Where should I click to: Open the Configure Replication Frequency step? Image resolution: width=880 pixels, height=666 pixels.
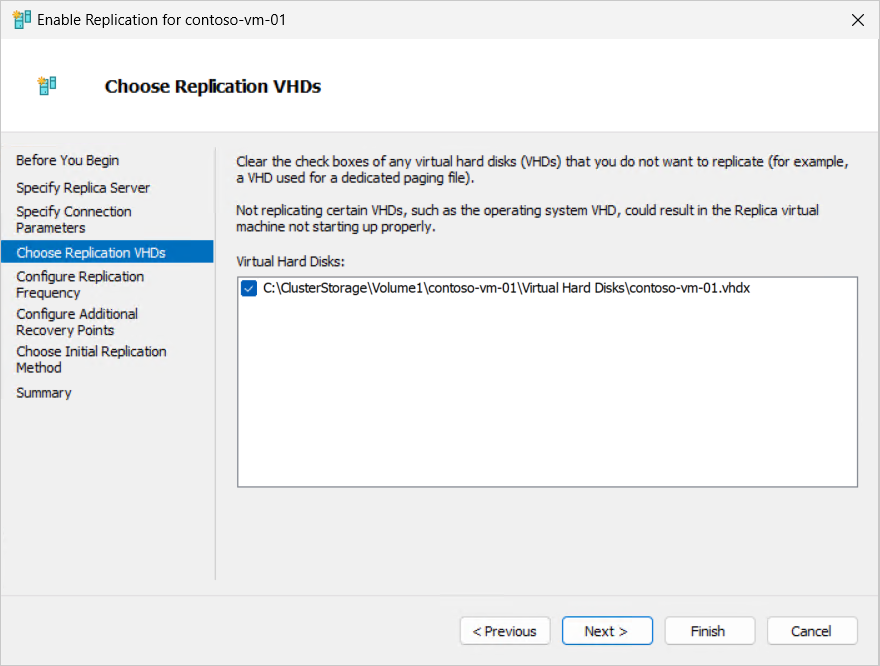(x=80, y=285)
